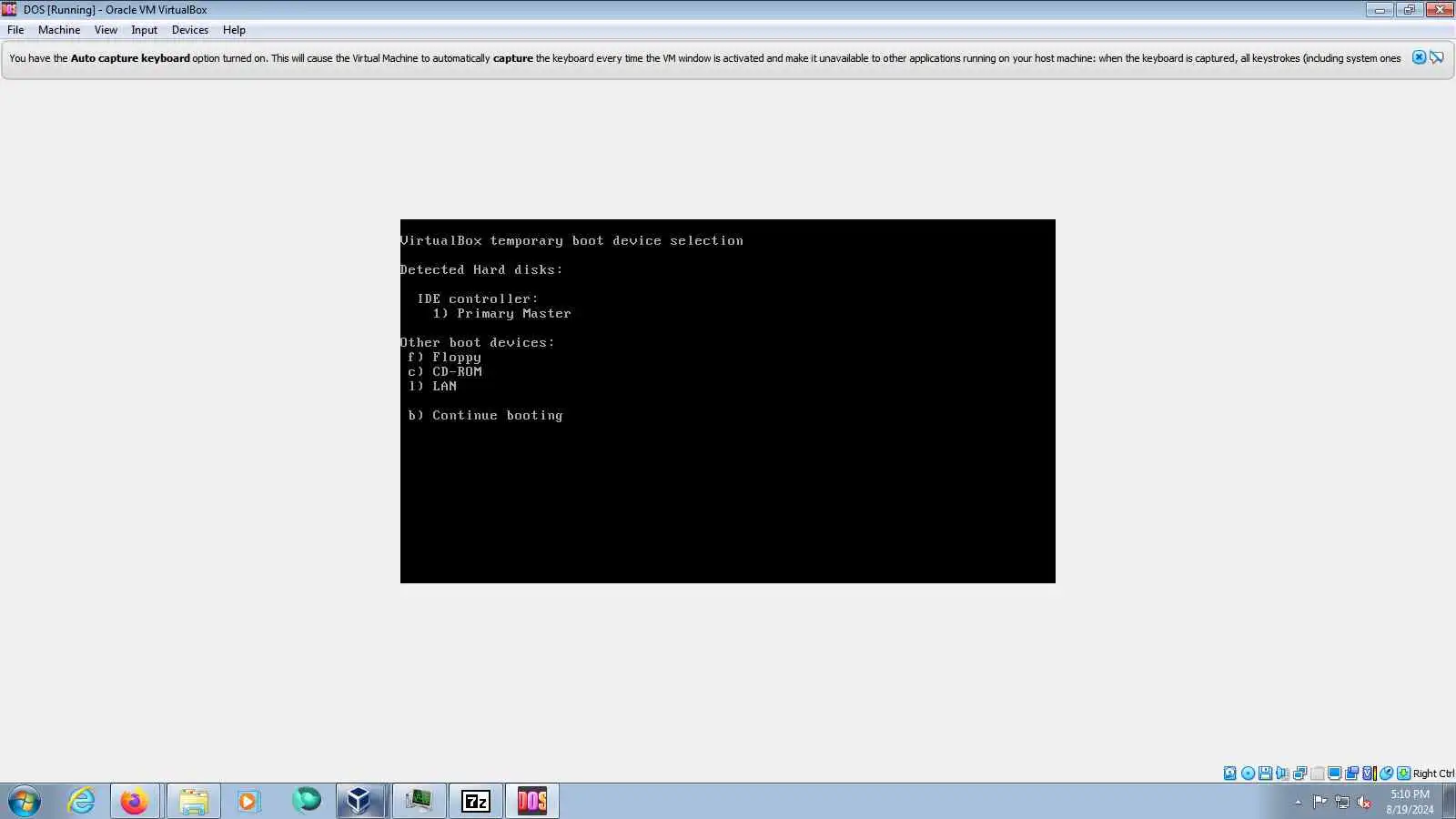The width and height of the screenshot is (1456, 819).
Task: Open the File menu
Action: point(15,30)
